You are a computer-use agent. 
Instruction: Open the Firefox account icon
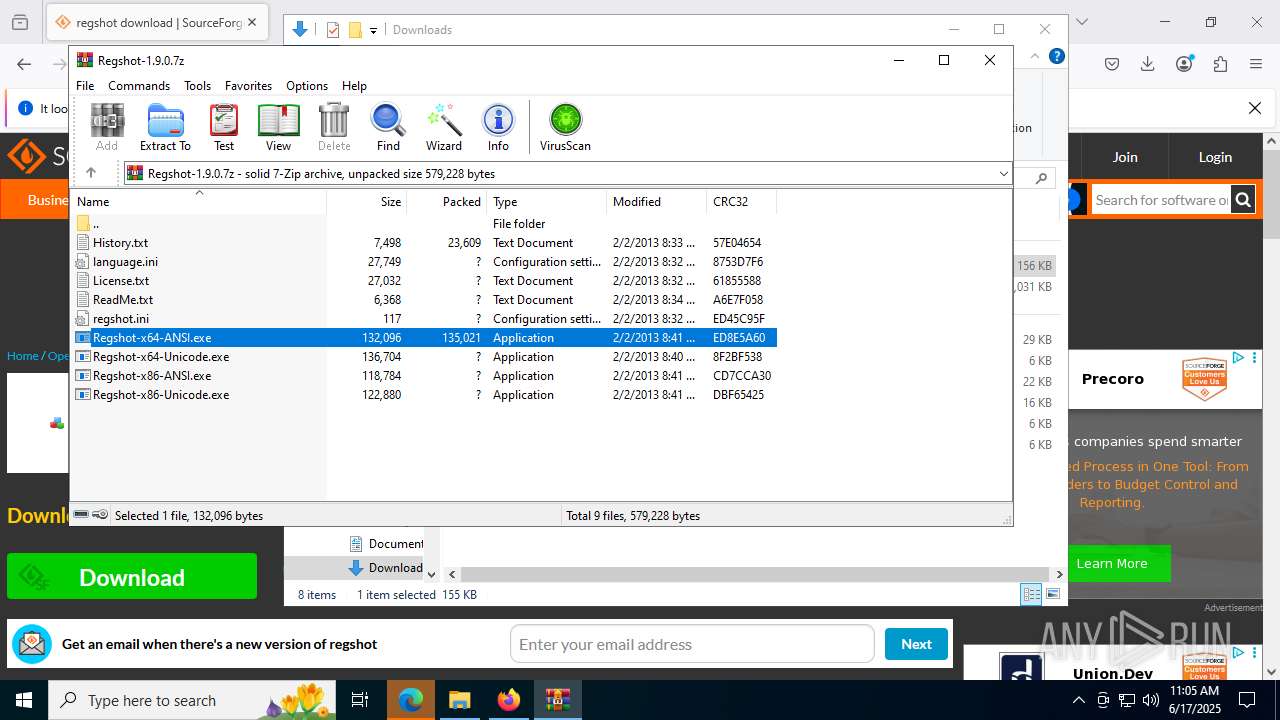pos(1184,64)
